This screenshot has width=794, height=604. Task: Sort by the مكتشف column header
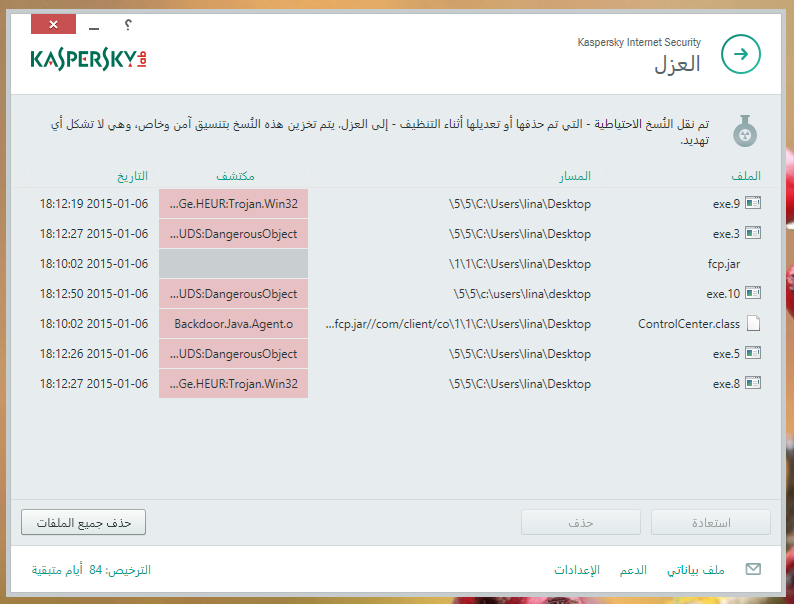click(235, 176)
